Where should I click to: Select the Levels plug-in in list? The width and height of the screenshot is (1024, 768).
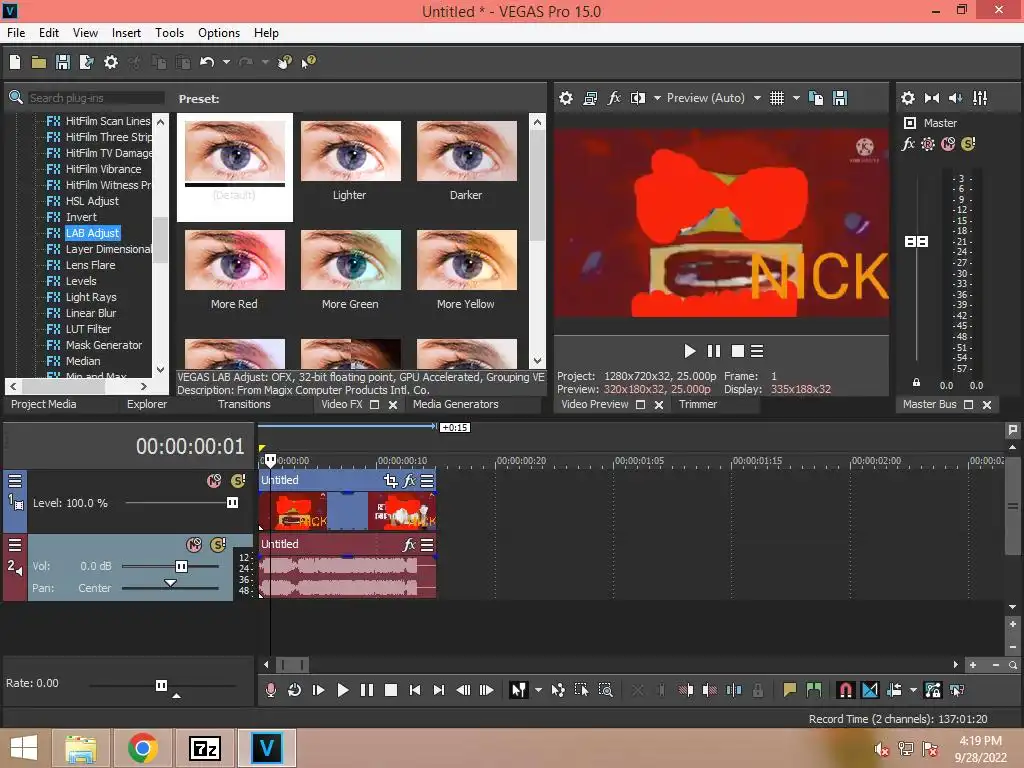pos(81,281)
